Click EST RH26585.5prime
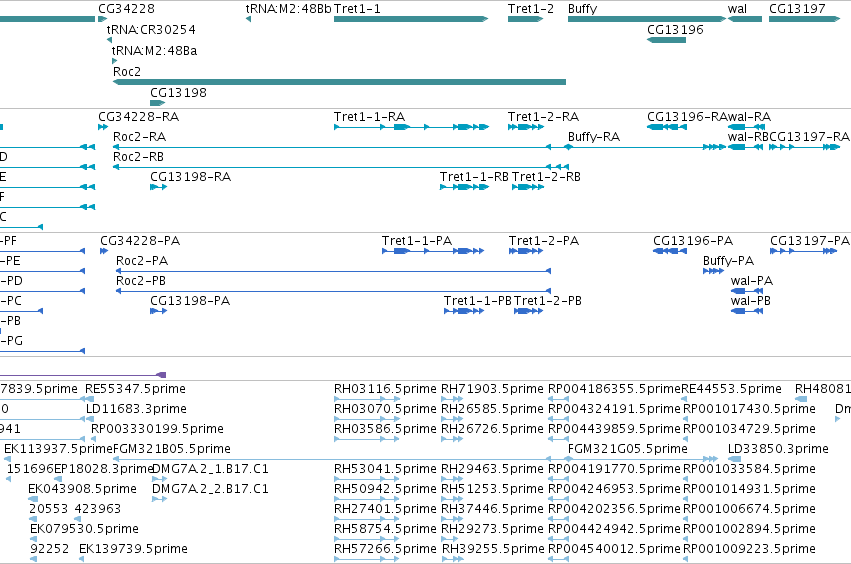 coord(492,409)
